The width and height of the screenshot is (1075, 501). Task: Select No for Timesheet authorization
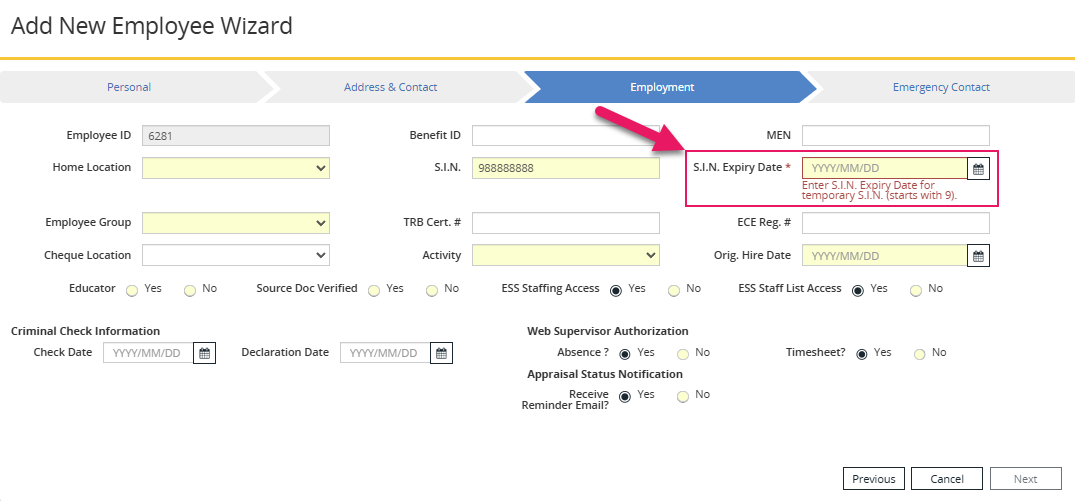click(x=919, y=354)
